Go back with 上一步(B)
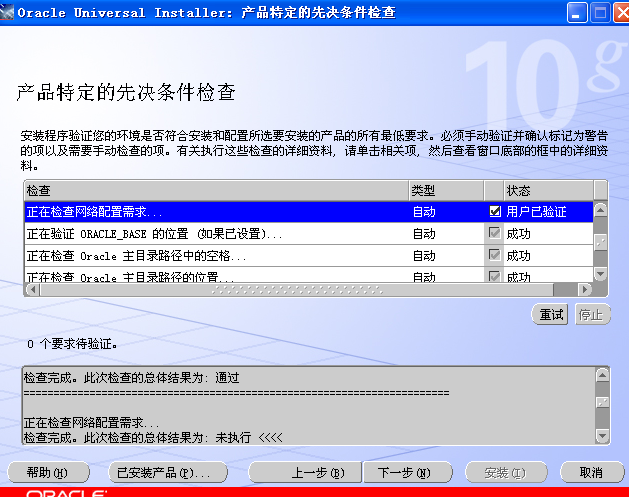This screenshot has height=497, width=629. (305, 473)
